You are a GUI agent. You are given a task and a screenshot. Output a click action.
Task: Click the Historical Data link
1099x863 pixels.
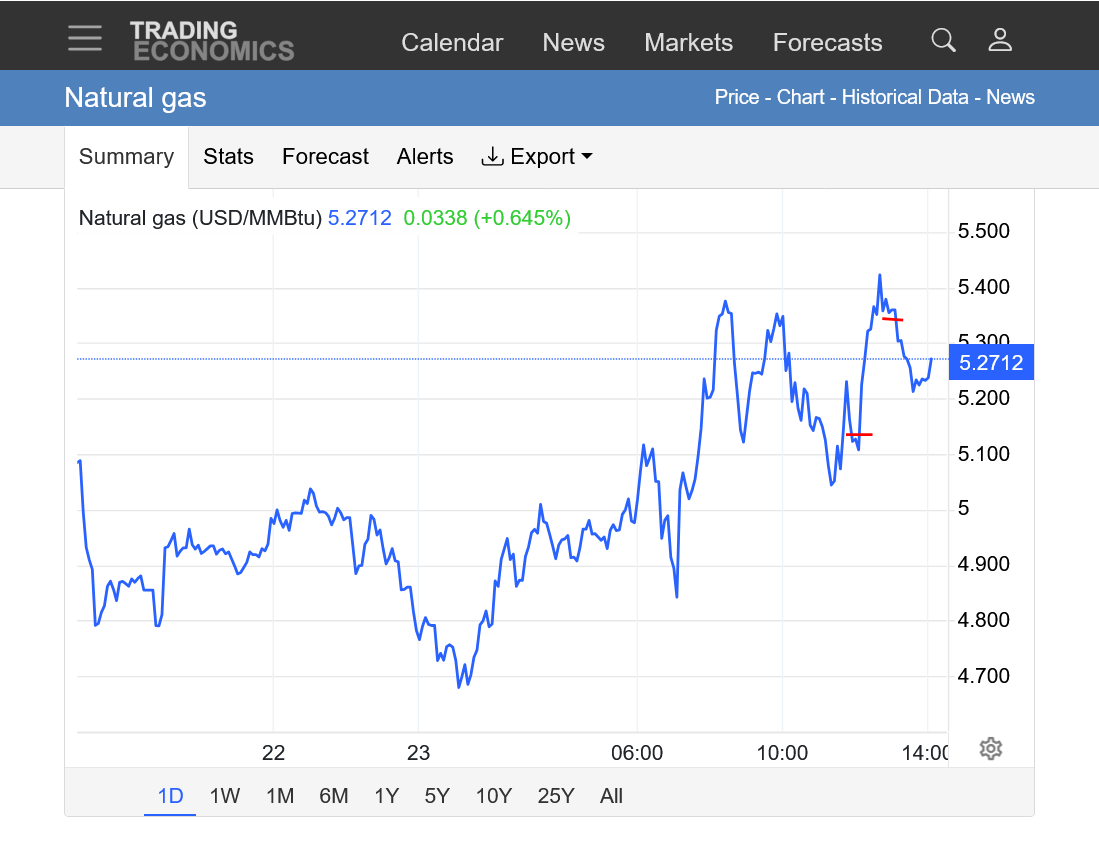[x=904, y=97]
